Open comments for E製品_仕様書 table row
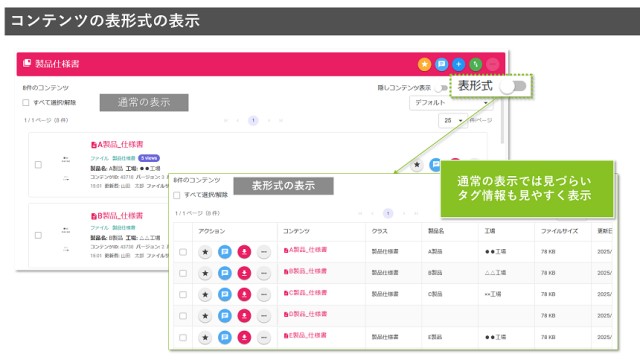This screenshot has width=640, height=360. tap(224, 338)
